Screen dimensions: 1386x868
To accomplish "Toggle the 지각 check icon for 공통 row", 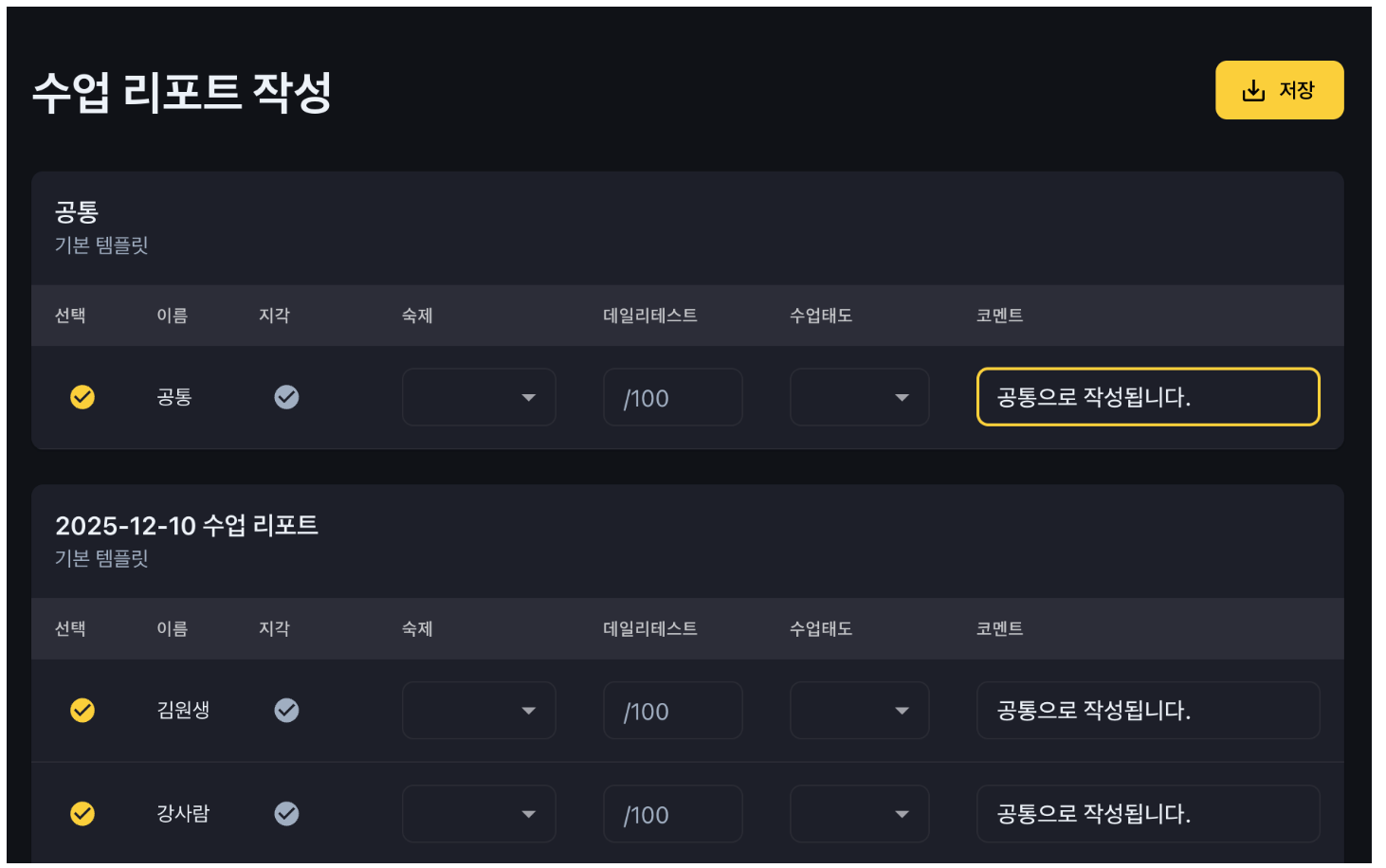I will click(x=286, y=397).
